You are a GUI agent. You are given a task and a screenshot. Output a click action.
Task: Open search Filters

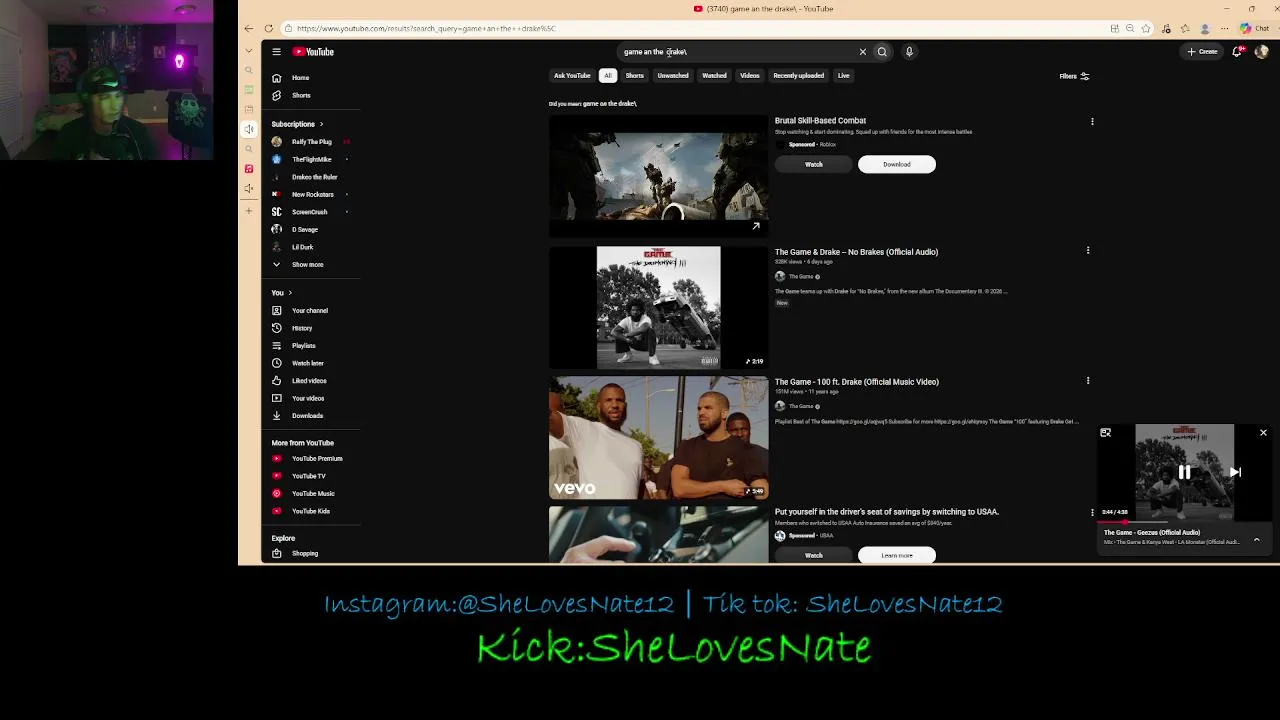tap(1074, 76)
